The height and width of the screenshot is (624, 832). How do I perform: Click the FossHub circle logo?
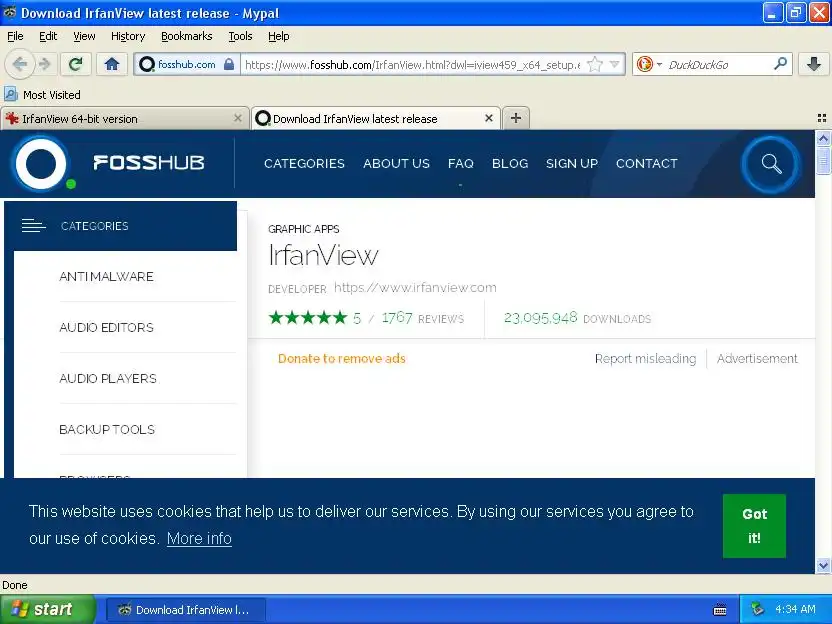coord(41,163)
